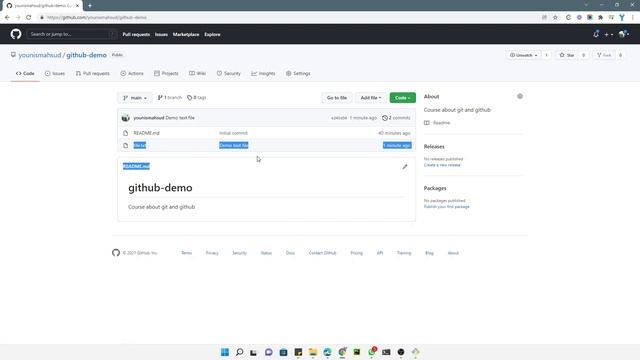
Task: Open the Releases heading link
Action: tap(434, 147)
